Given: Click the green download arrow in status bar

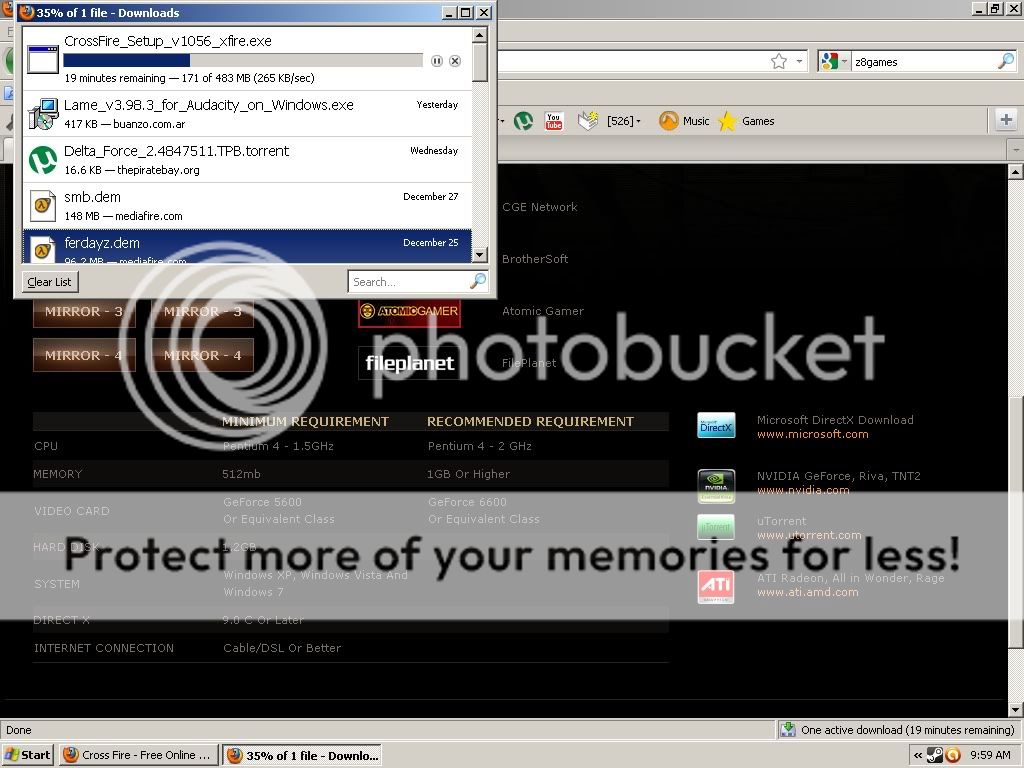Looking at the screenshot, I should tap(788, 730).
